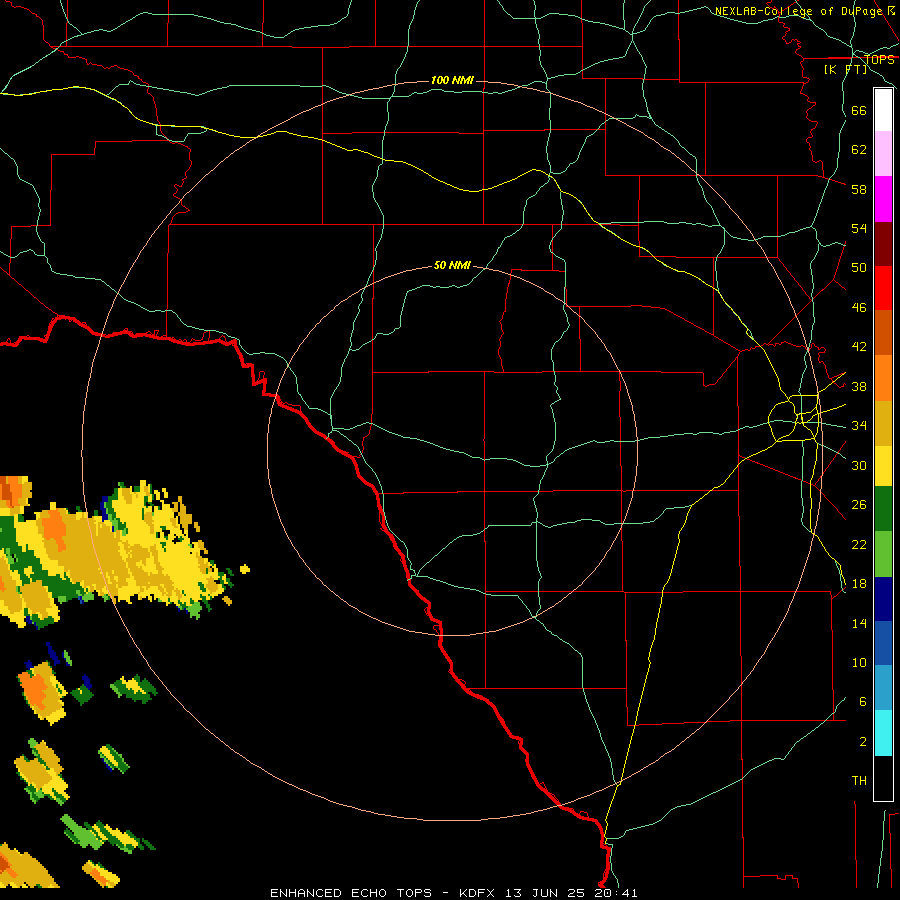
Task: Choose the gold legend swatch
Action: 883,423
